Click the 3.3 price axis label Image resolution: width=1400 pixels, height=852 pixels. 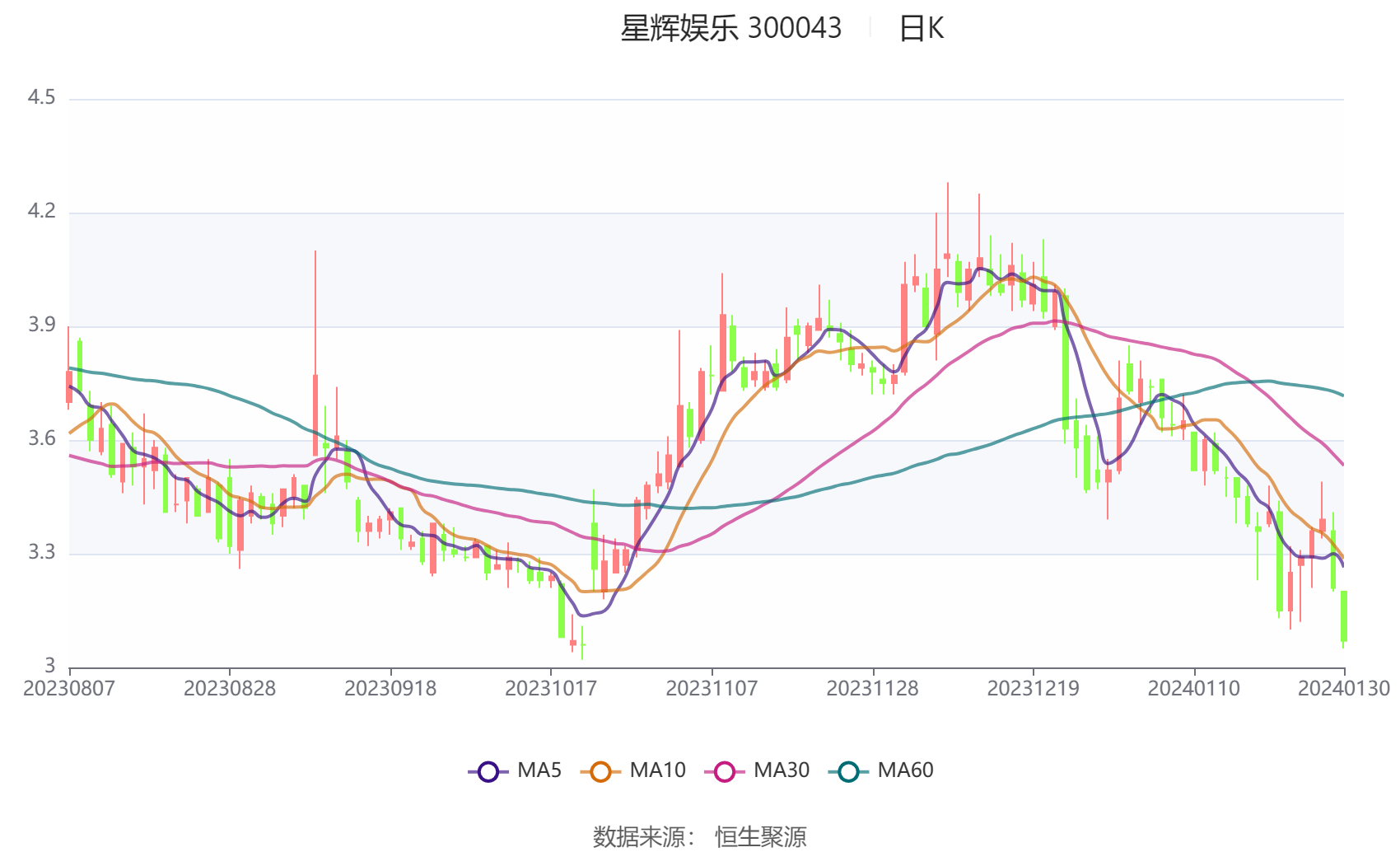tap(41, 552)
